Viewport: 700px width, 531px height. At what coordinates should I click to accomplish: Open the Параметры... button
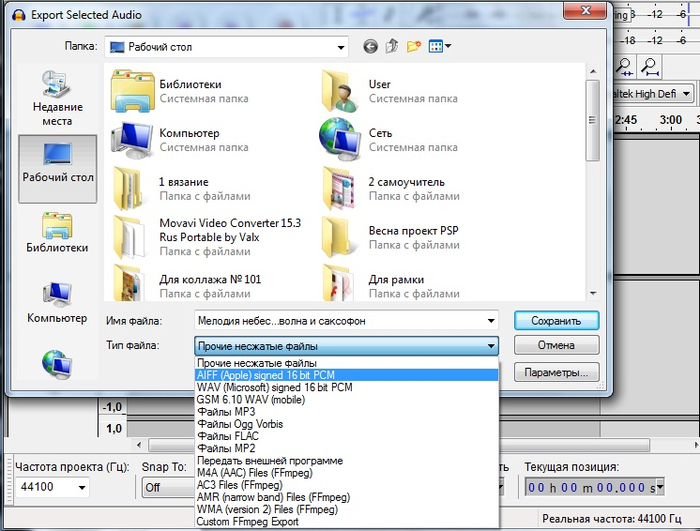point(556,372)
